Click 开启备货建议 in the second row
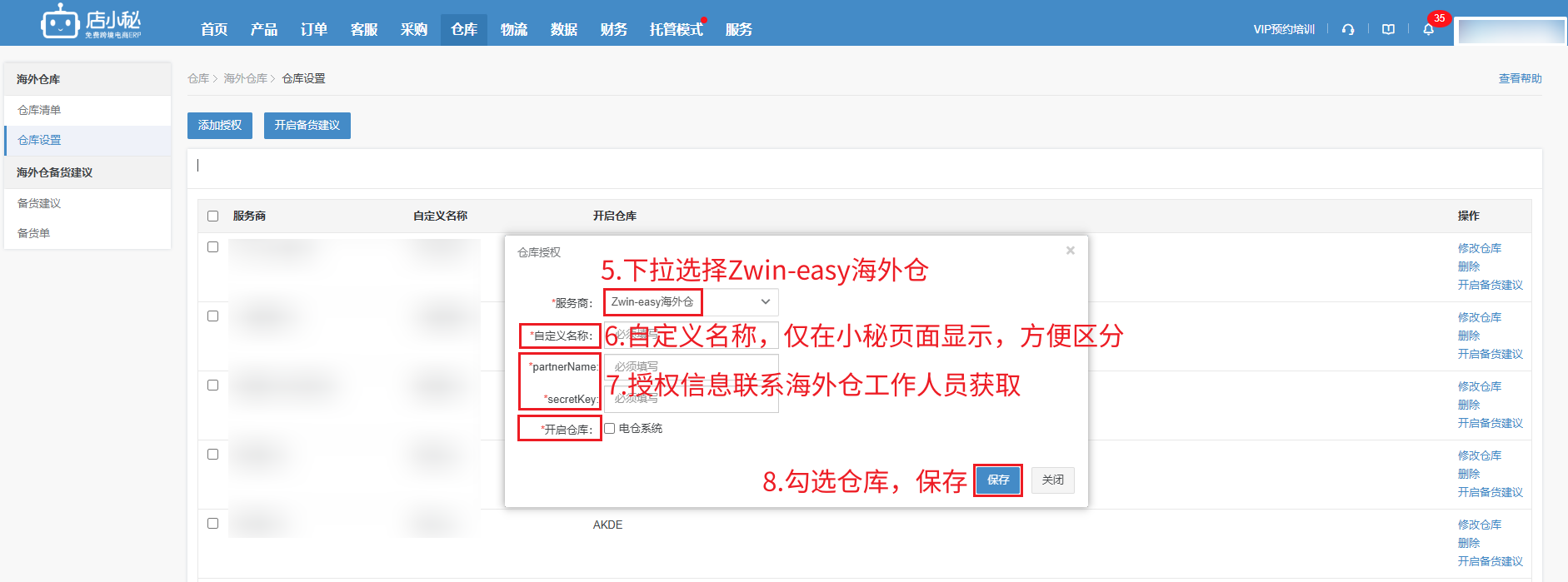The image size is (1568, 582). (x=1491, y=354)
